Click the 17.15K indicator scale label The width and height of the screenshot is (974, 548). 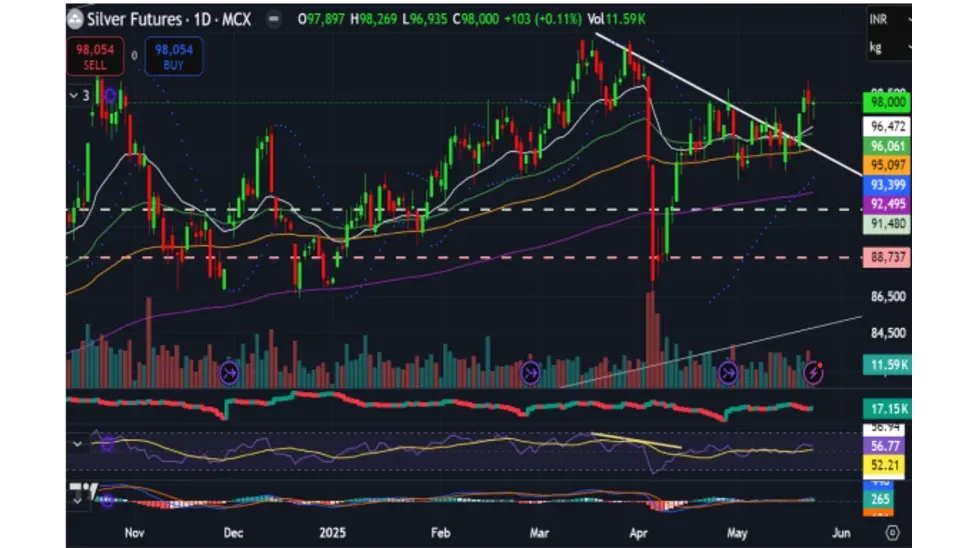(x=887, y=409)
